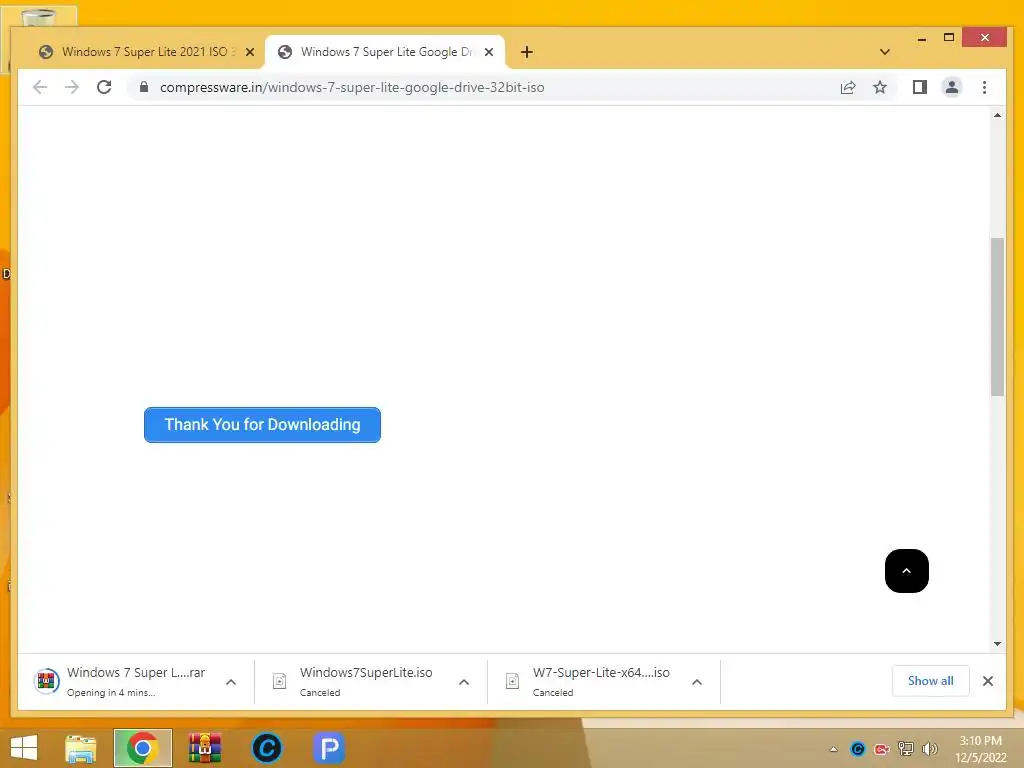Image resolution: width=1024 pixels, height=768 pixels.
Task: Open the tab search chevron
Action: [885, 52]
